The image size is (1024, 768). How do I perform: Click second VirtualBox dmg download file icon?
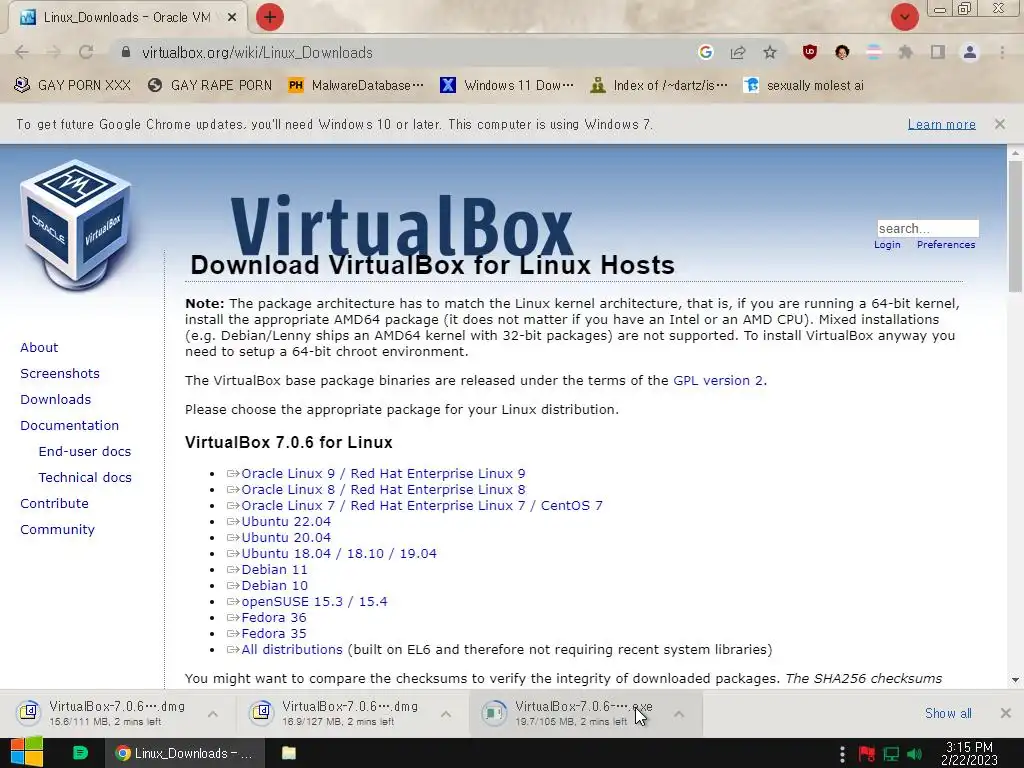point(261,712)
